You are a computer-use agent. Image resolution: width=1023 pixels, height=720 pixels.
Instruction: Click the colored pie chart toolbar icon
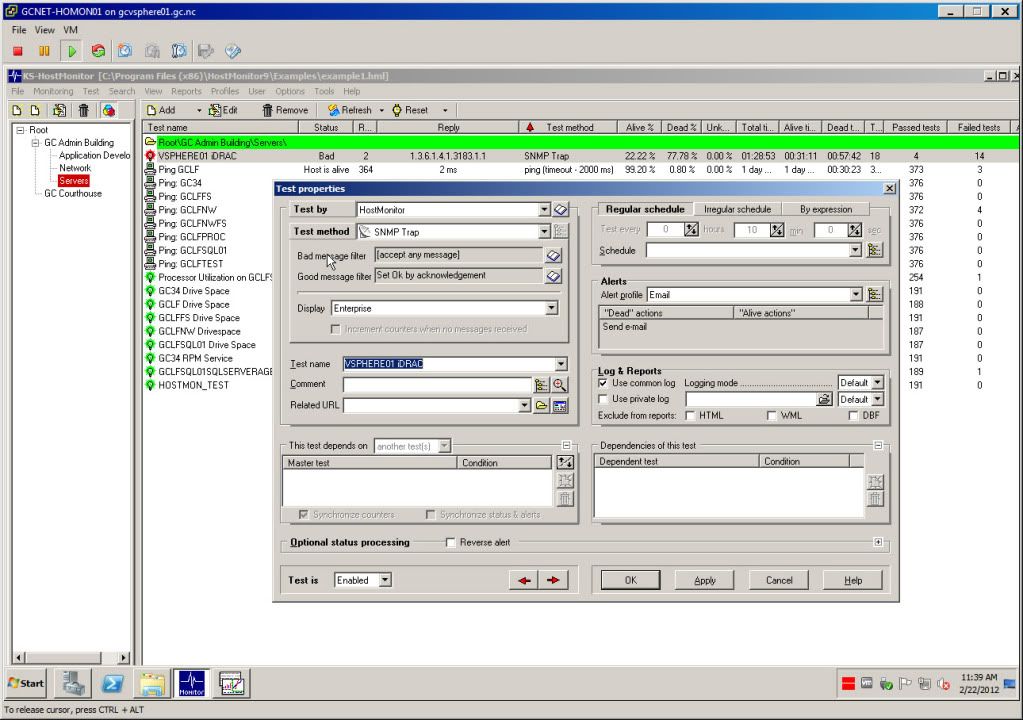coord(108,110)
